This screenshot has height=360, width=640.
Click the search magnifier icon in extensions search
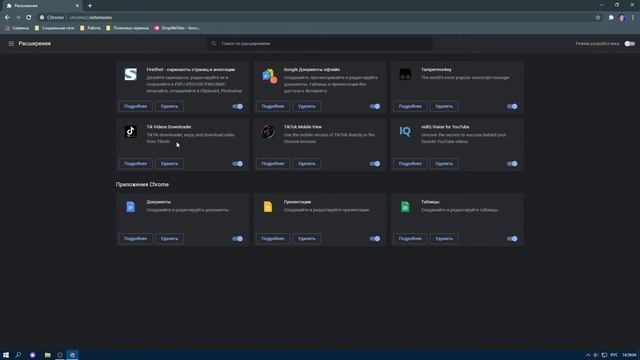[213, 43]
